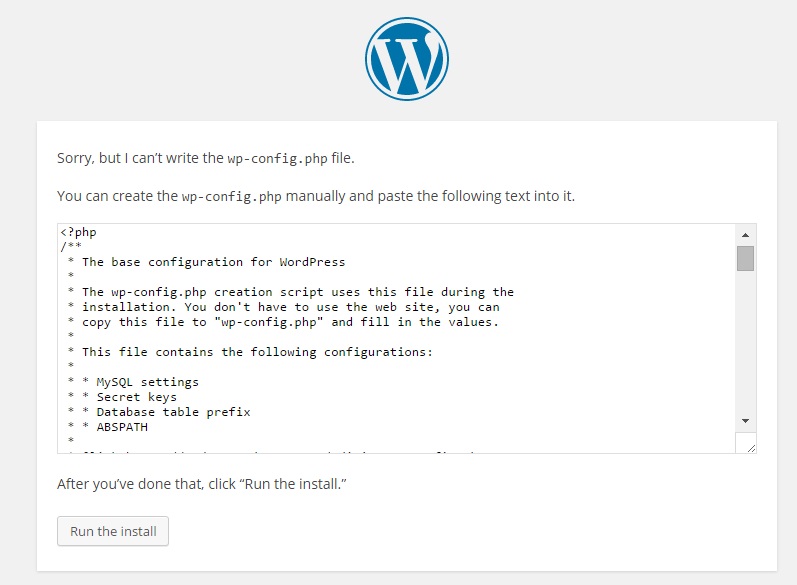Click the empty scrollbar track below the thumb
Viewport: 797px width, 585px height.
tap(745, 341)
